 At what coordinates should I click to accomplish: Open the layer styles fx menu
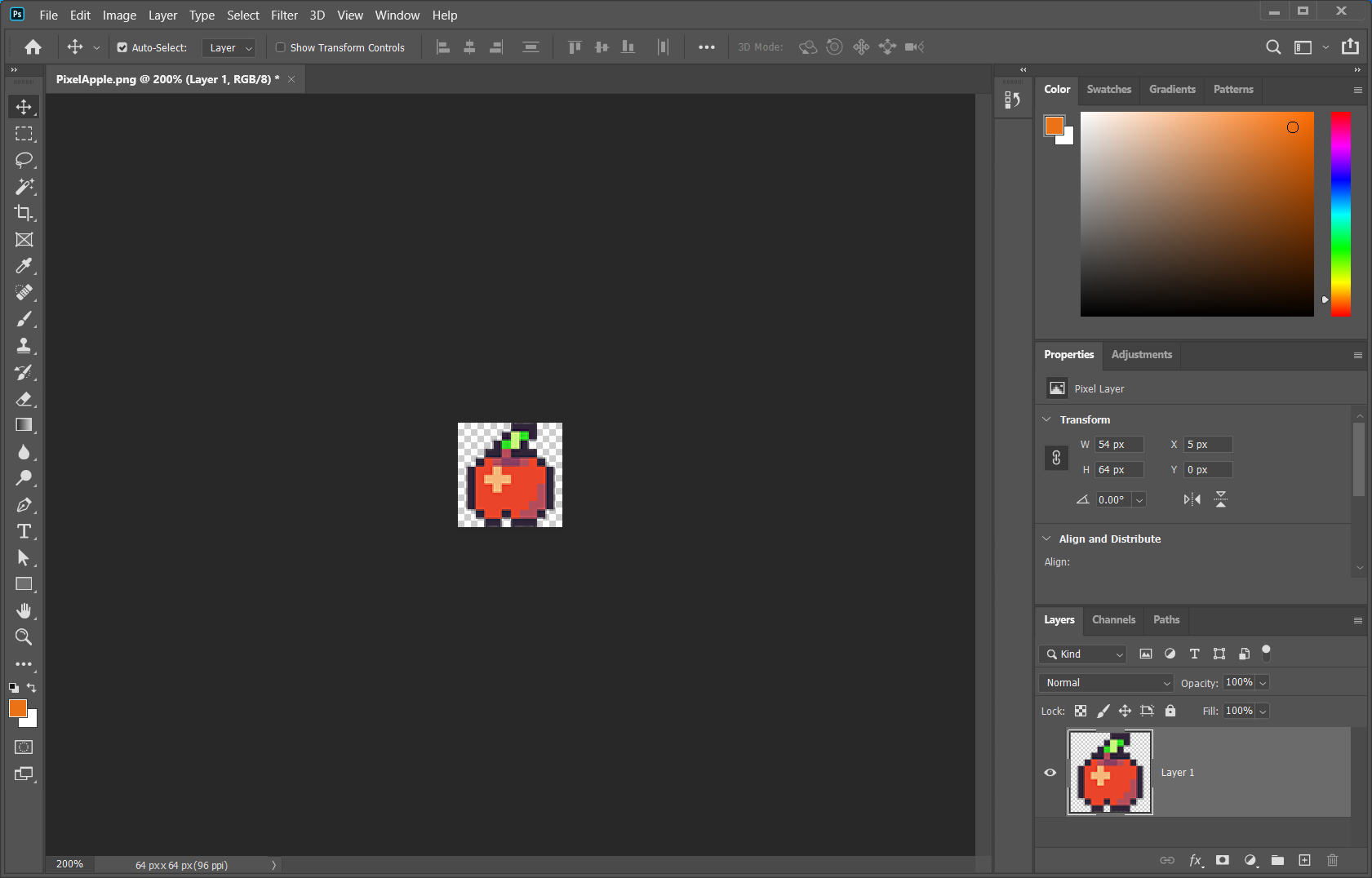pyautogui.click(x=1196, y=860)
